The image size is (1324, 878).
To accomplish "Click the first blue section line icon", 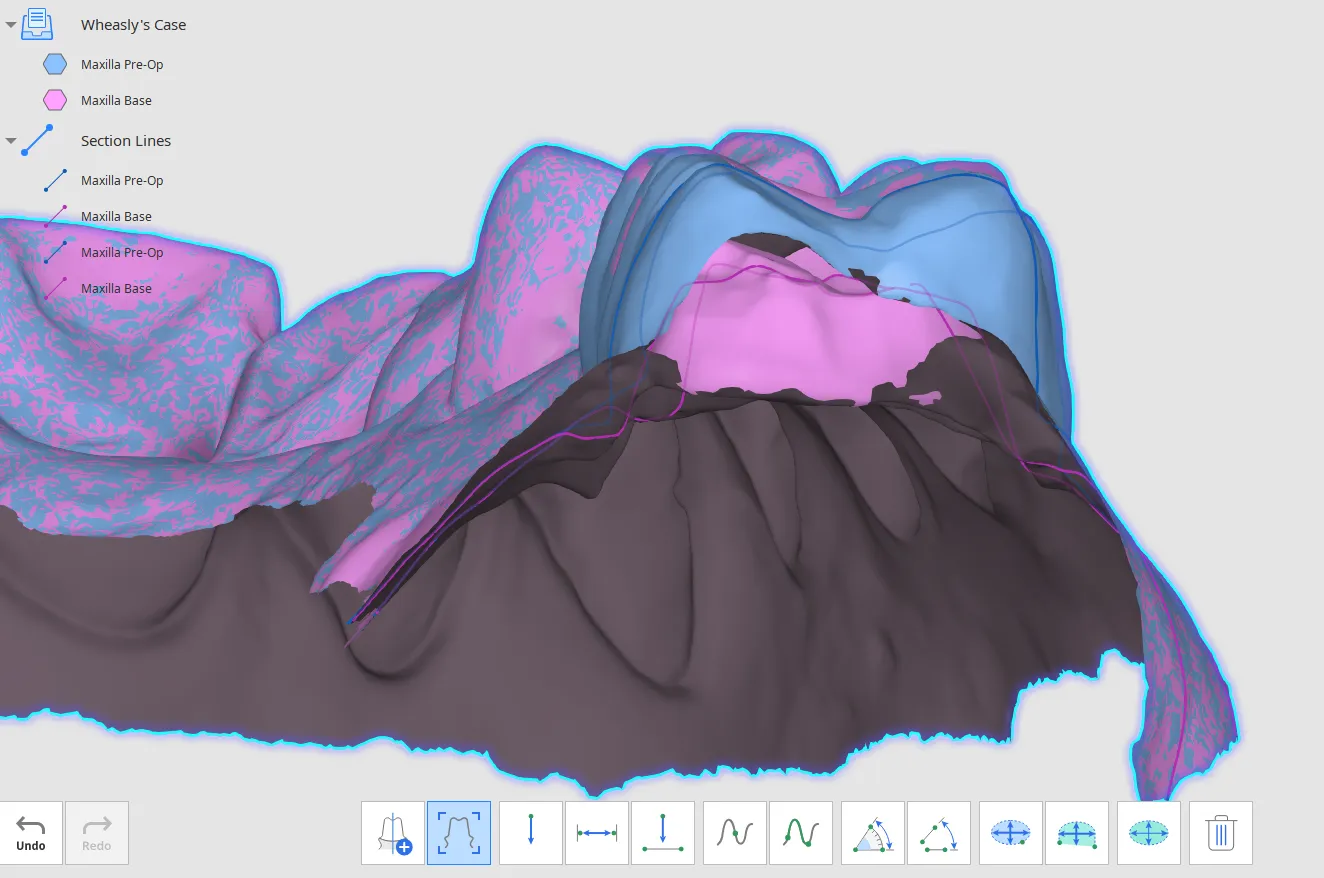I will click(x=55, y=180).
